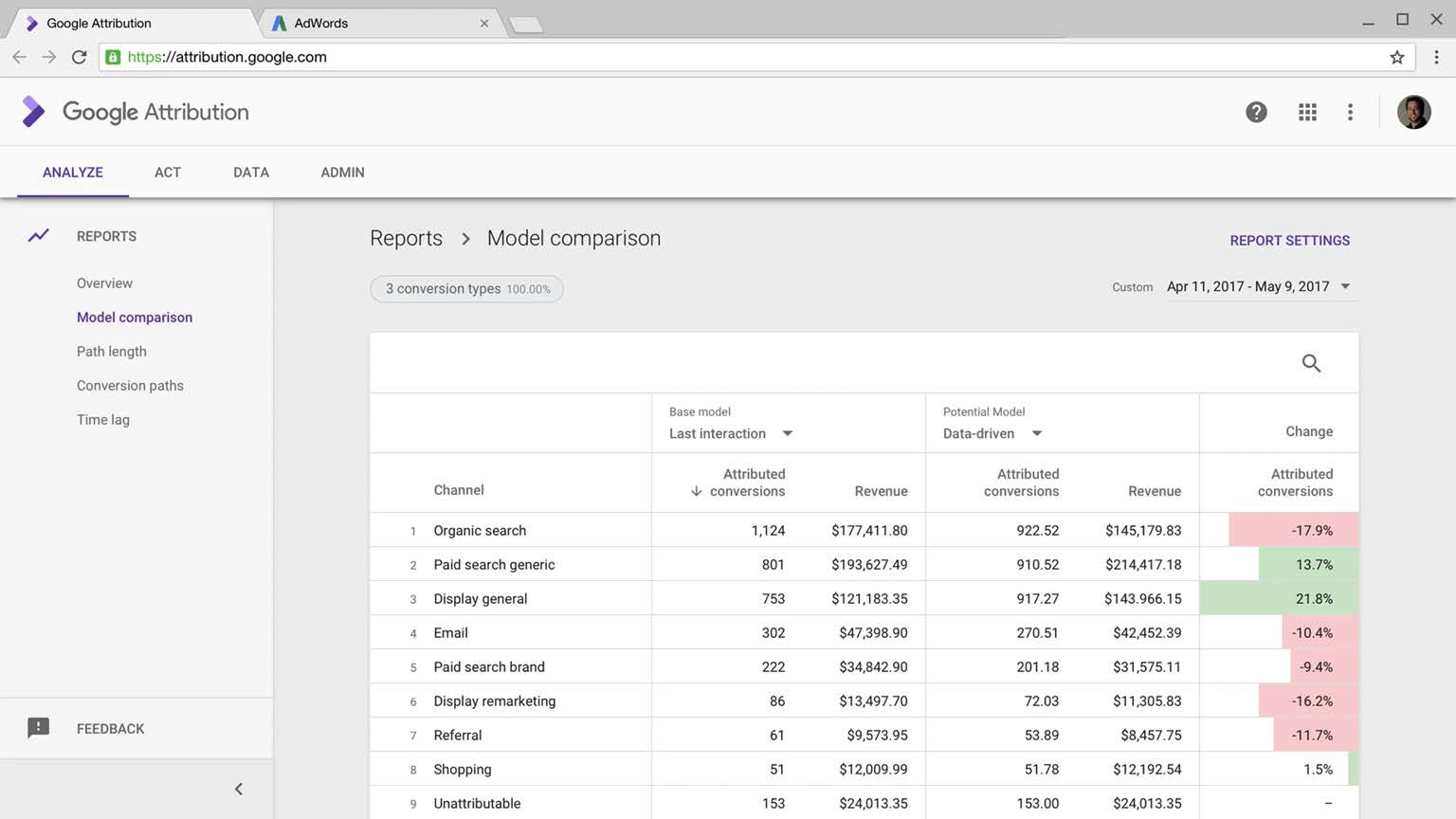Open the ADMIN tab
The height and width of the screenshot is (819, 1456).
[x=342, y=172]
